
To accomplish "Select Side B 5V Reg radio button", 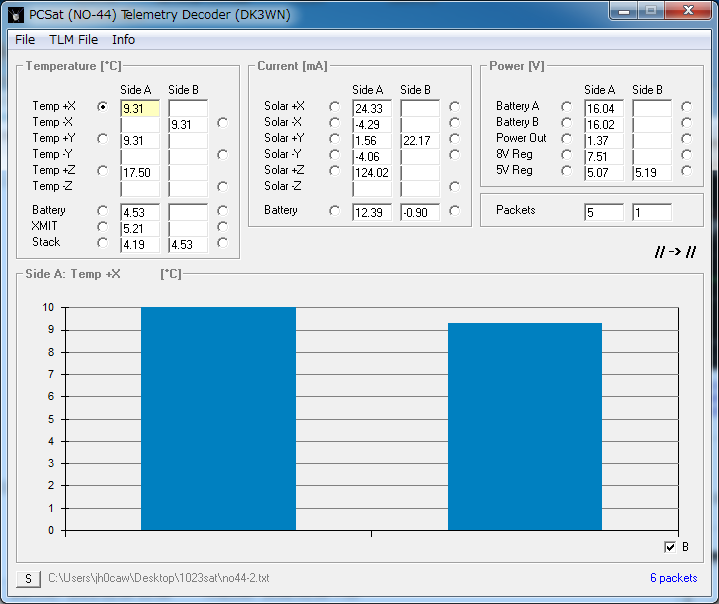I will pos(686,171).
